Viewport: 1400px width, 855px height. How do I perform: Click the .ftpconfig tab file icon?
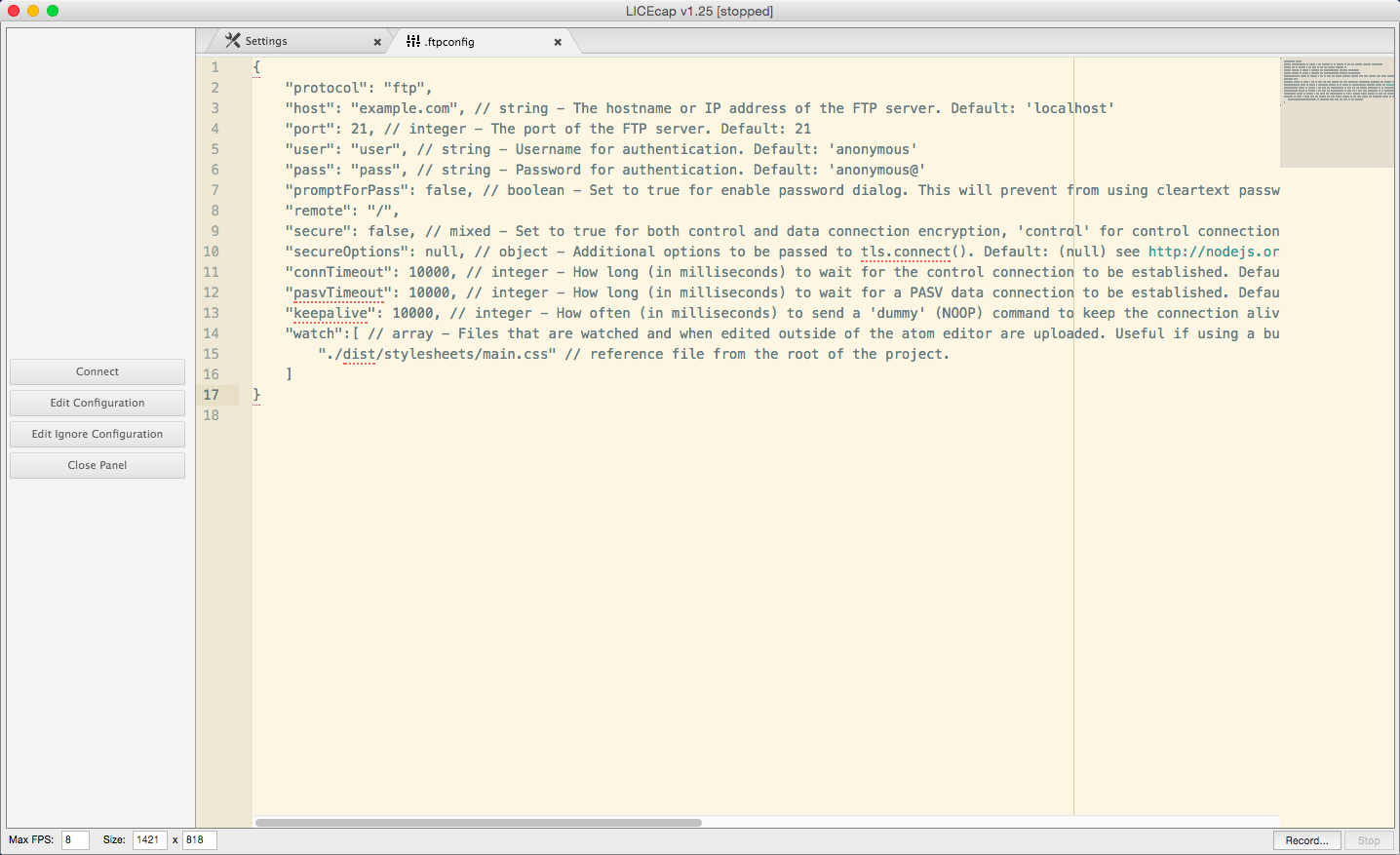pos(413,41)
